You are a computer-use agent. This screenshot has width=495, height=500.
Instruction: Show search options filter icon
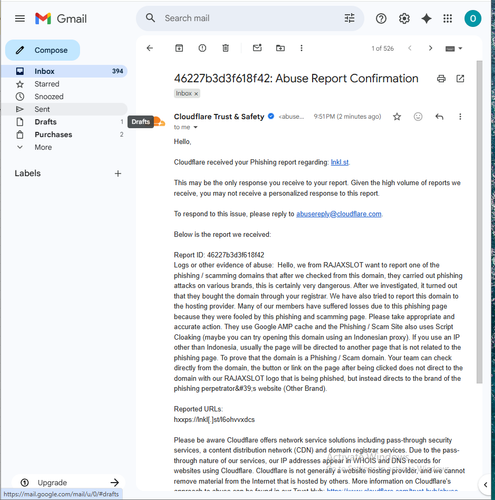coord(349,18)
